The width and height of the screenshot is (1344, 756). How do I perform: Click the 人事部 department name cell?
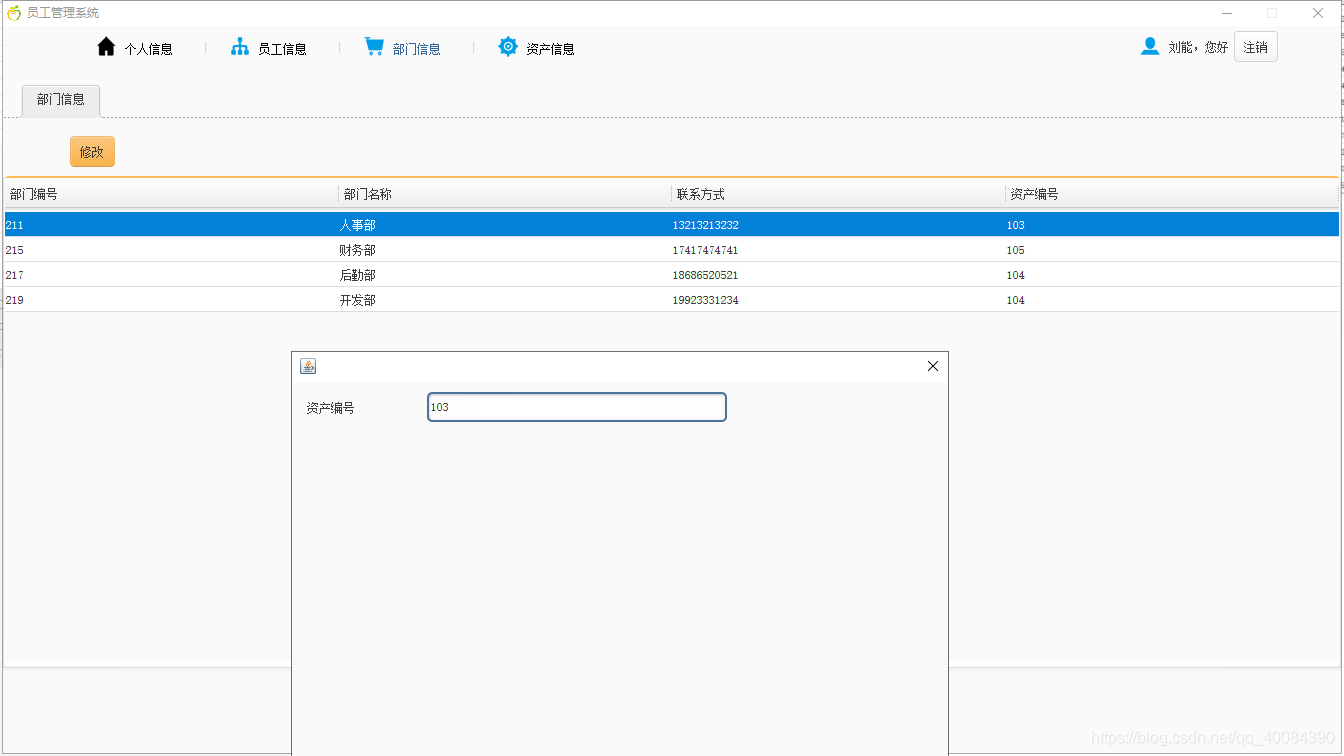pyautogui.click(x=358, y=225)
